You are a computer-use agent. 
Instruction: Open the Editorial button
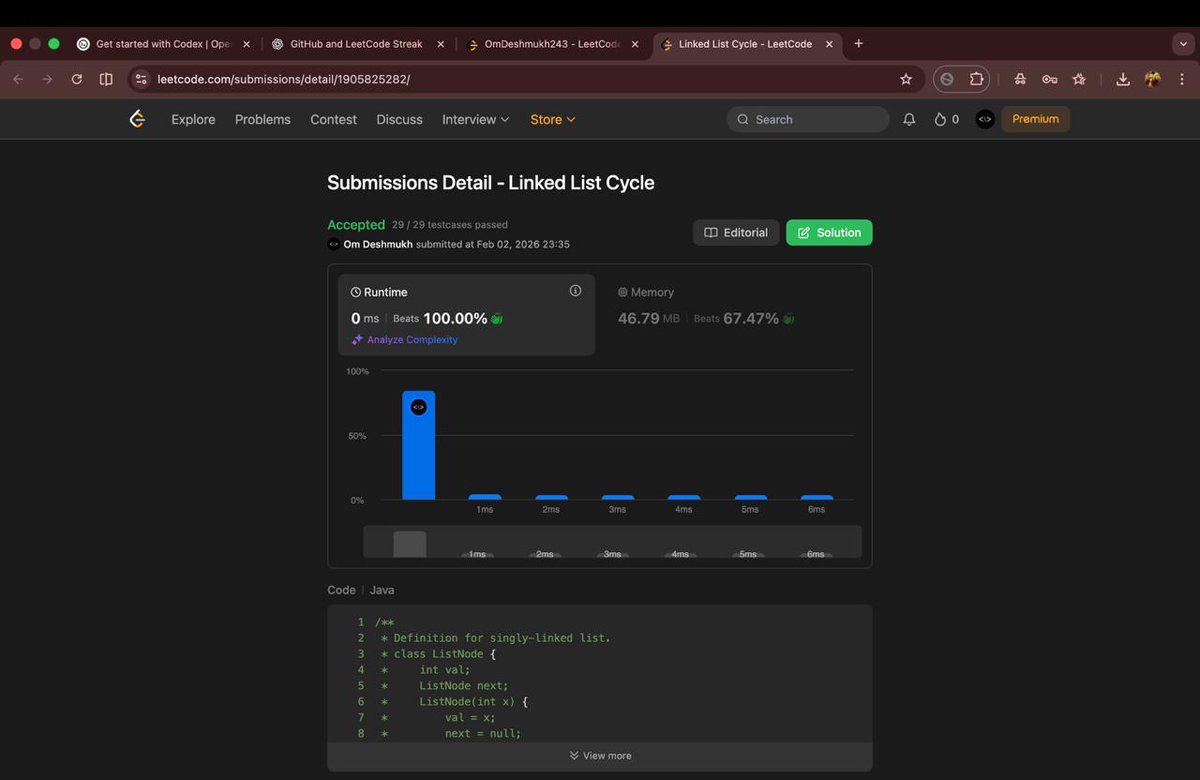point(736,232)
